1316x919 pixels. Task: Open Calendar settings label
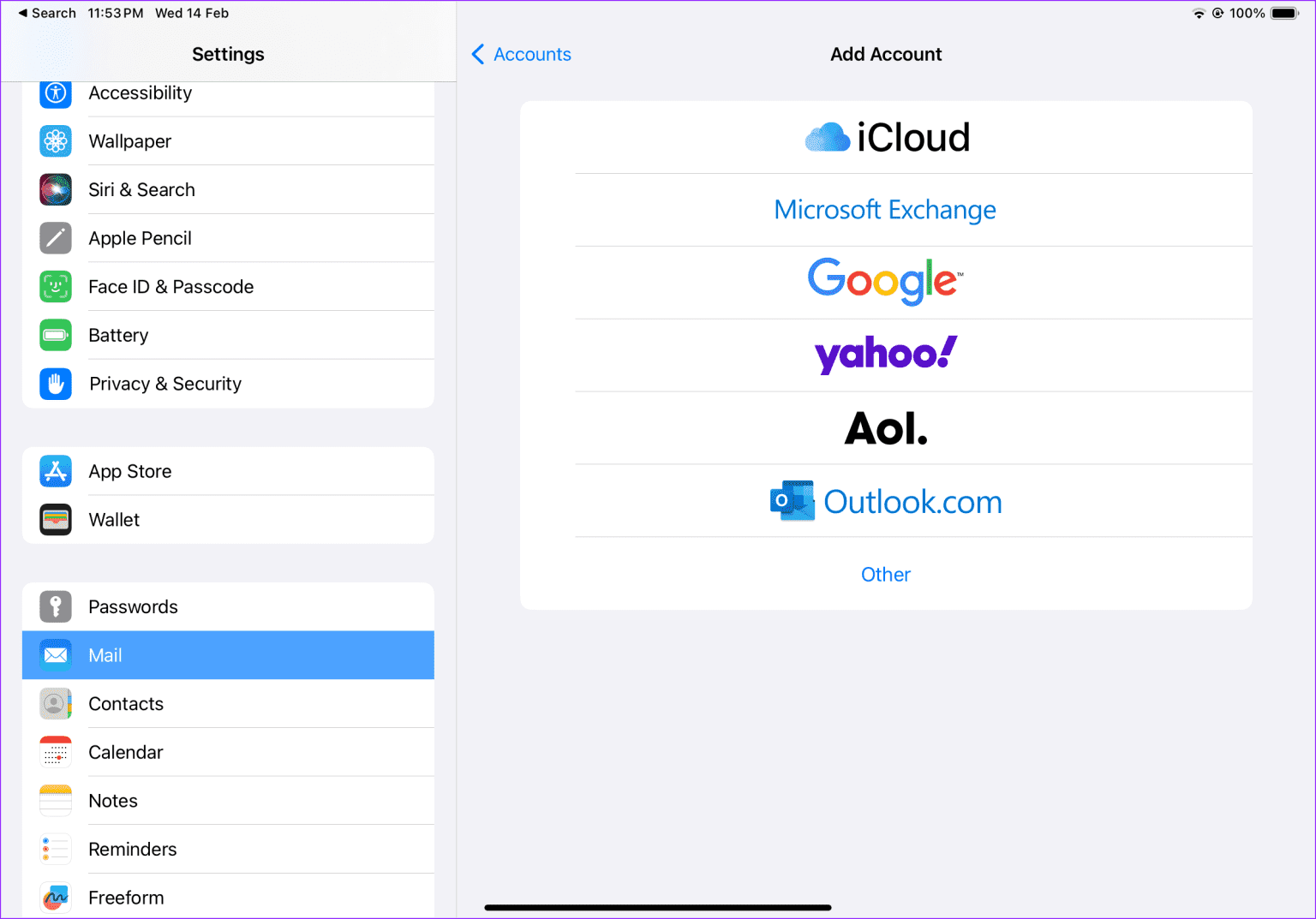pyautogui.click(x=126, y=752)
